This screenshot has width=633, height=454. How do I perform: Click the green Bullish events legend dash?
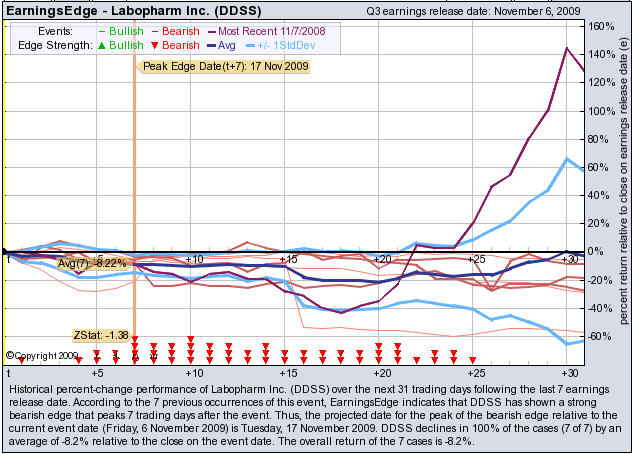100,31
